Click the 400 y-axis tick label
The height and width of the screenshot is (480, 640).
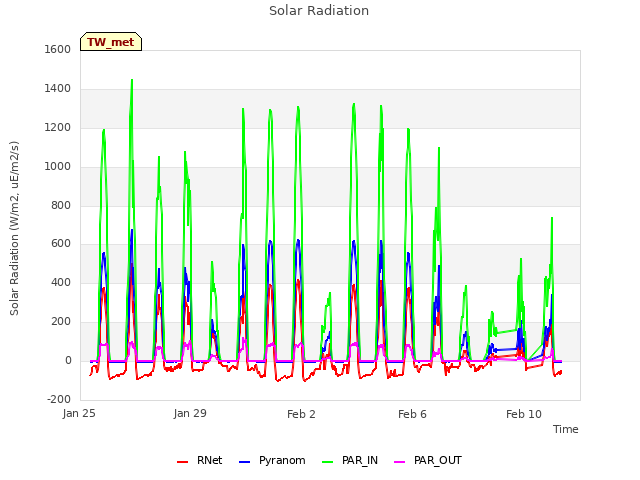click(61, 282)
